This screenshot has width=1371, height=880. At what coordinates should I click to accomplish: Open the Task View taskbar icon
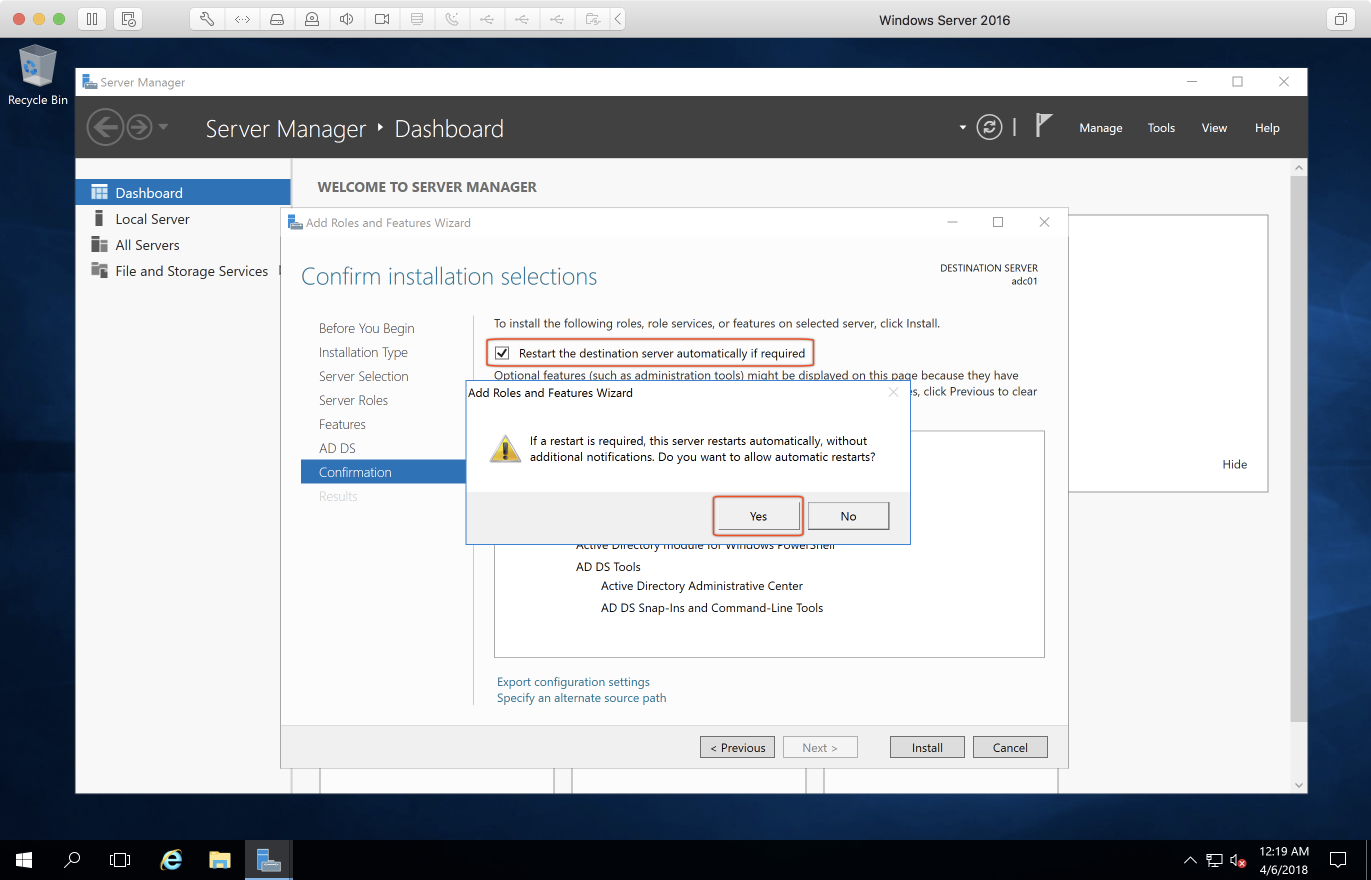click(x=120, y=859)
